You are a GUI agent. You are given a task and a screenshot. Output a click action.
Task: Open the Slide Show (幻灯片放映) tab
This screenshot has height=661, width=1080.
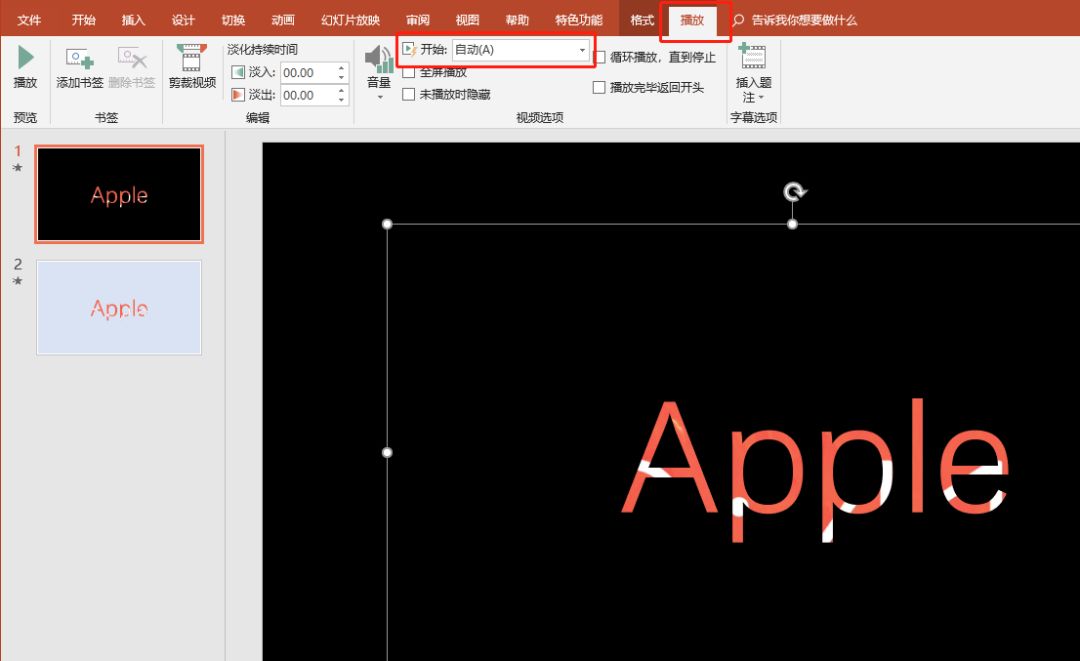coord(351,20)
